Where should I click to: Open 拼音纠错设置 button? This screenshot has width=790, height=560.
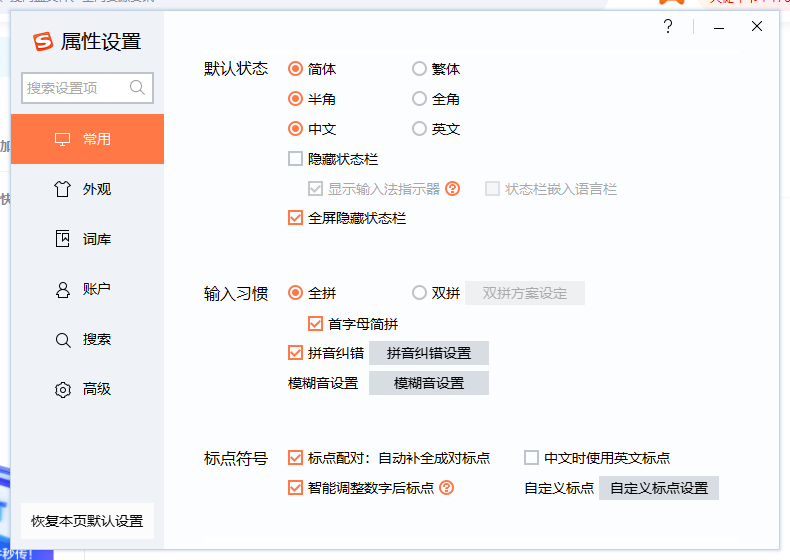429,353
